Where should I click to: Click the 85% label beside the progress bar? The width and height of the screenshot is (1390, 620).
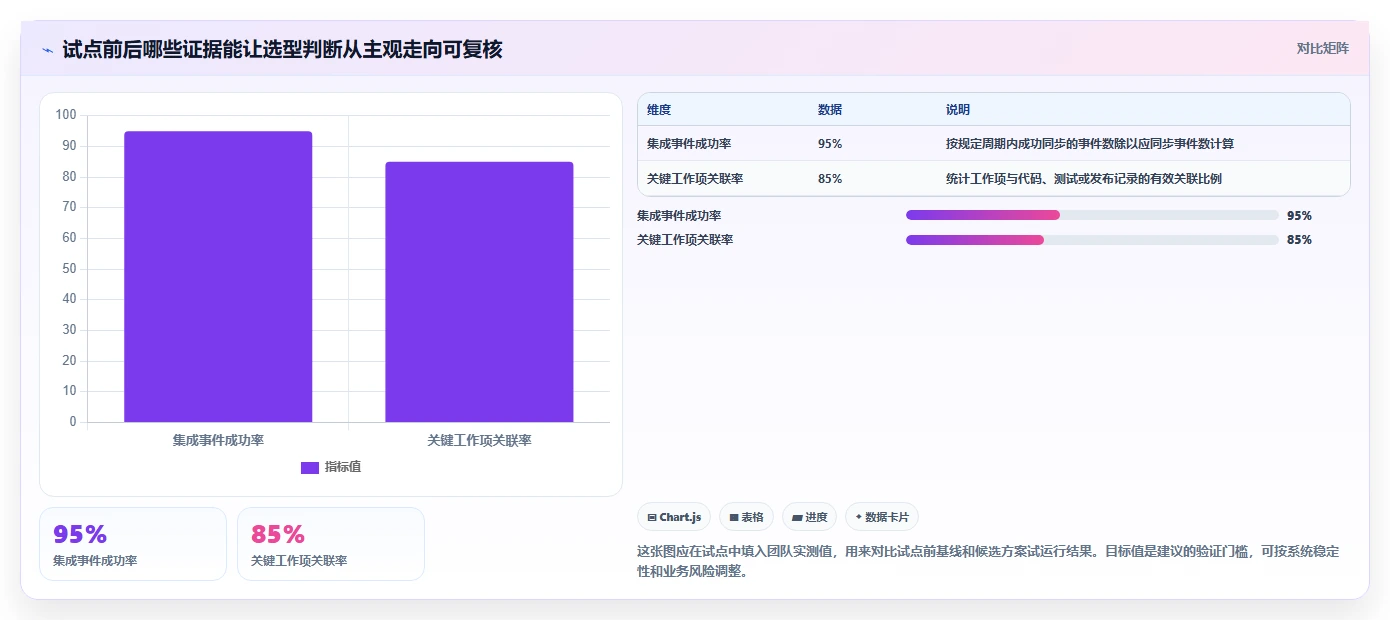1299,240
